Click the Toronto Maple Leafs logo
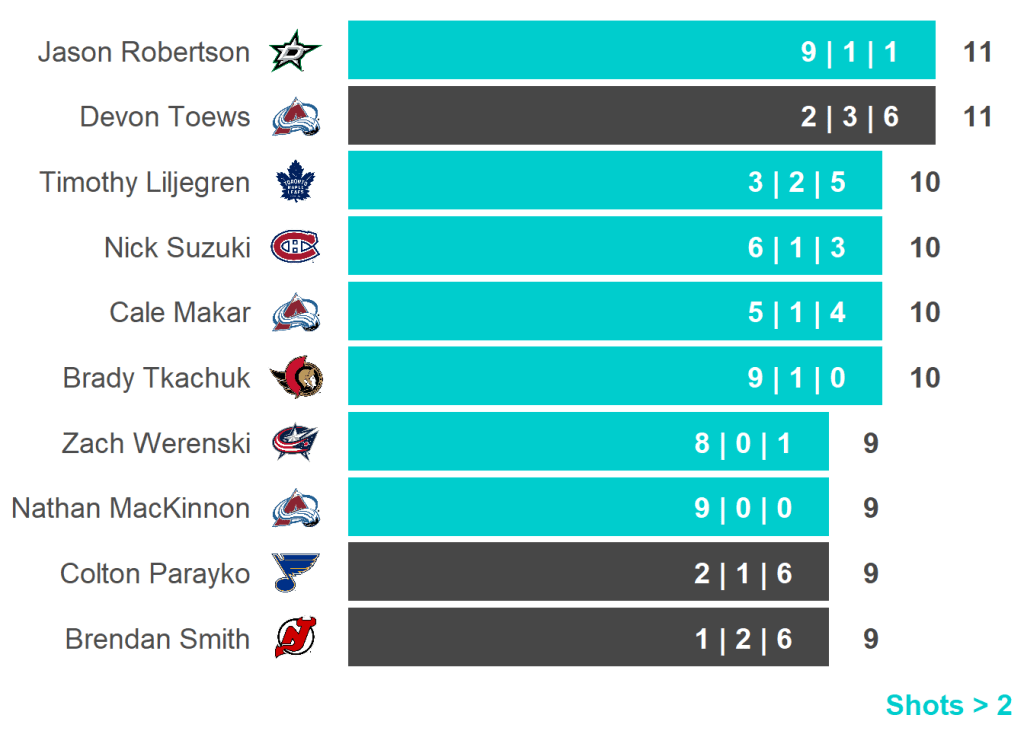This screenshot has width=1024, height=731. 296,182
